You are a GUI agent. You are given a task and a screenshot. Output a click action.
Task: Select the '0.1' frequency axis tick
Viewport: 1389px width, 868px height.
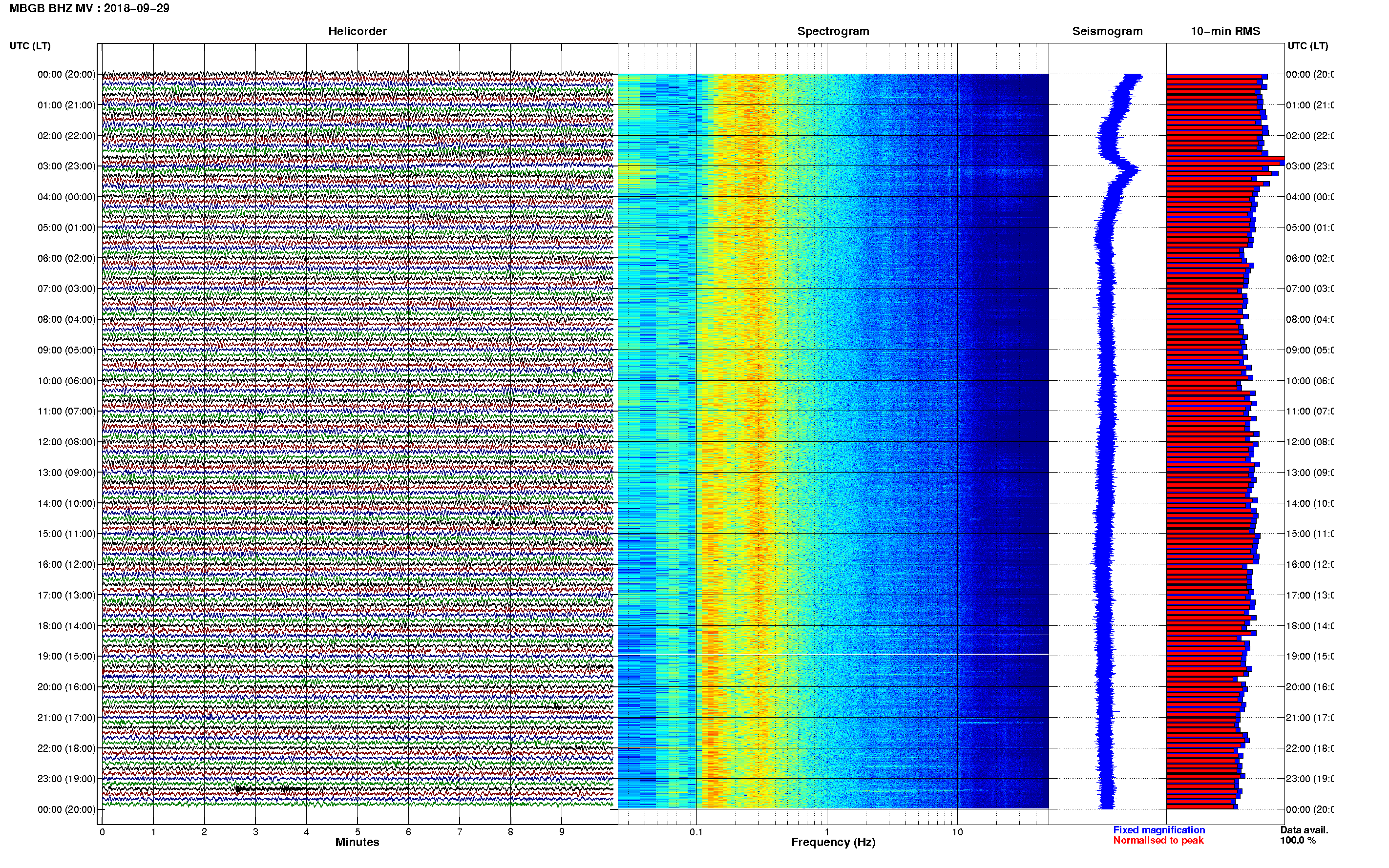[x=696, y=832]
